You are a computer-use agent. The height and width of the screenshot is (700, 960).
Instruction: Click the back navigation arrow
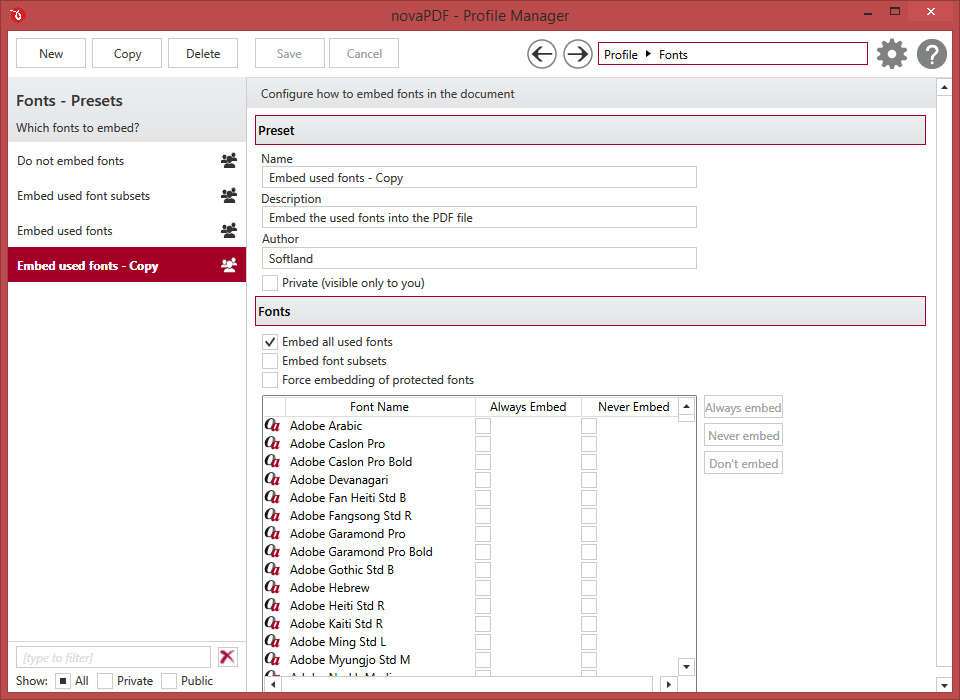pos(542,55)
